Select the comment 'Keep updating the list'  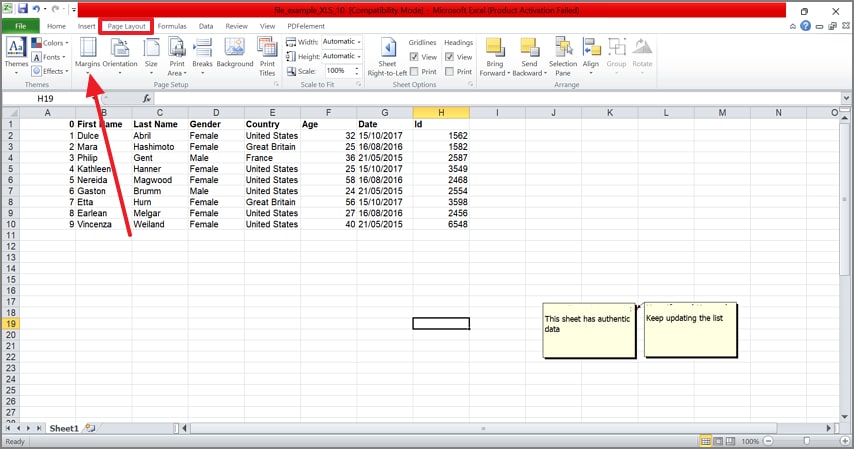pyautogui.click(x=691, y=330)
